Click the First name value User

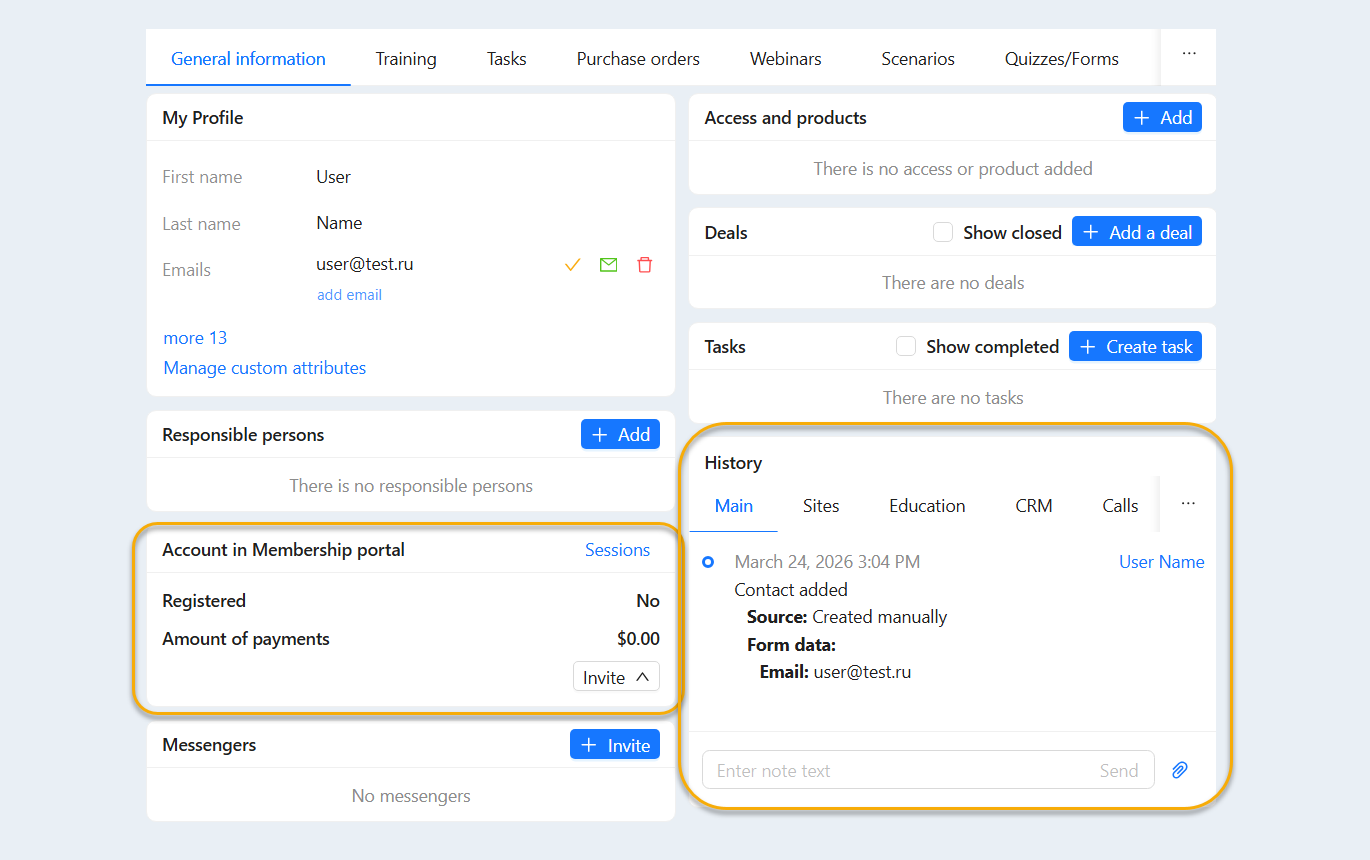point(334,177)
